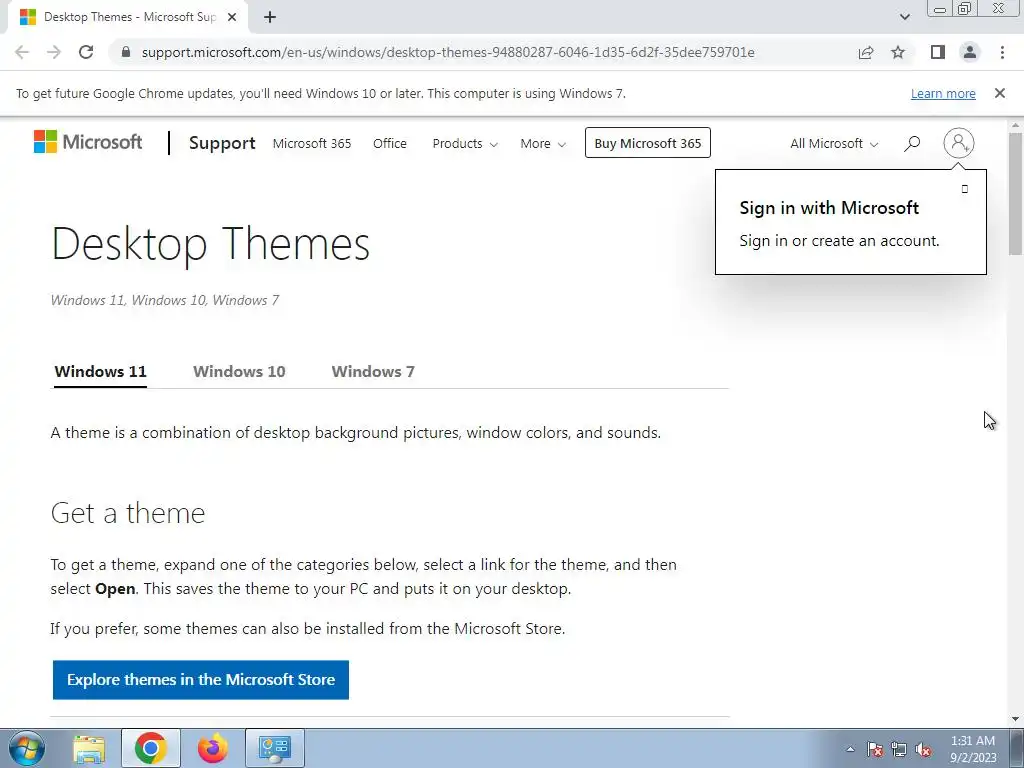Click the Desktop Themes page heading
The height and width of the screenshot is (768, 1024).
(210, 245)
